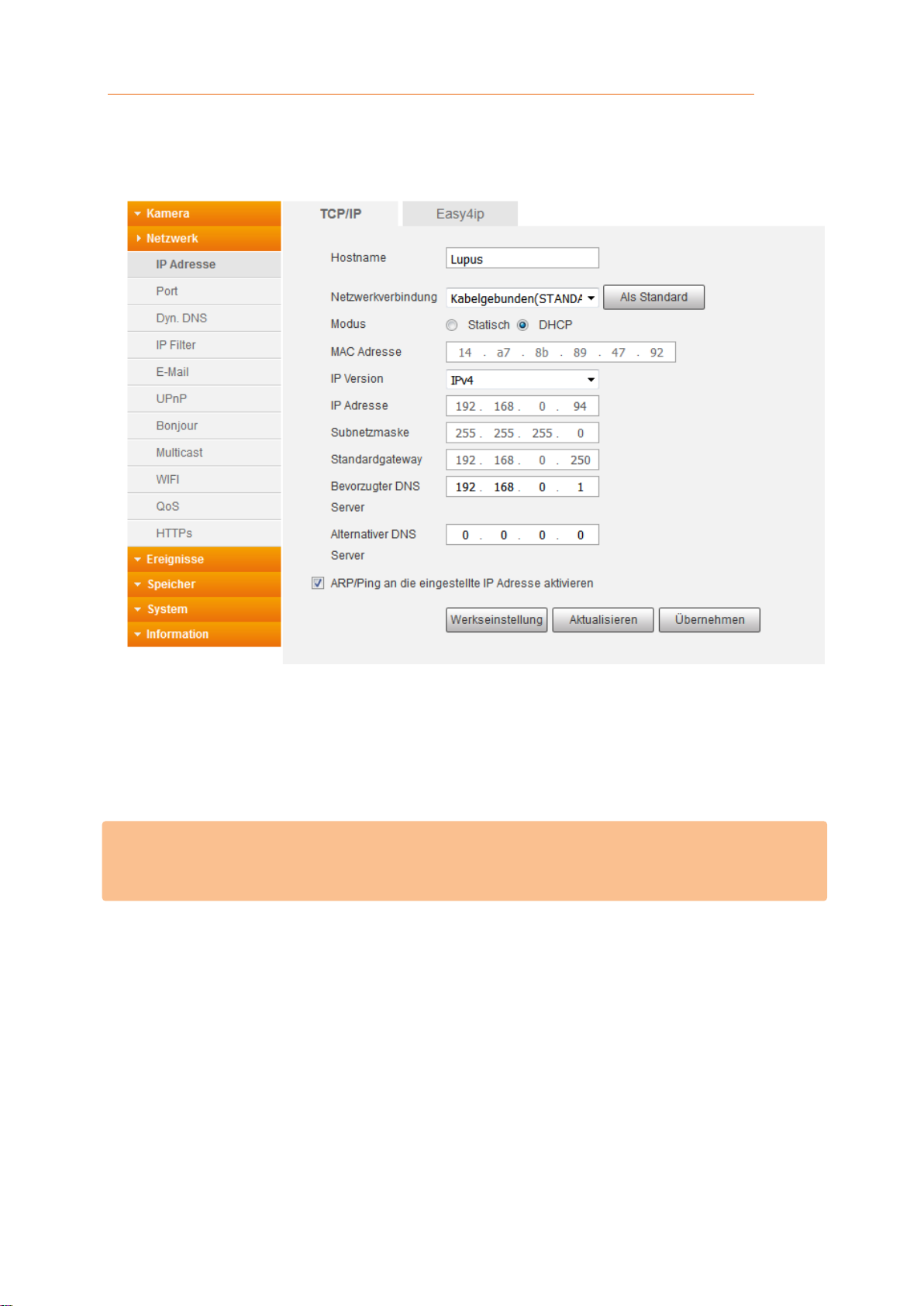This screenshot has width=924, height=1306.
Task: Open UPnP settings
Action: [x=204, y=398]
